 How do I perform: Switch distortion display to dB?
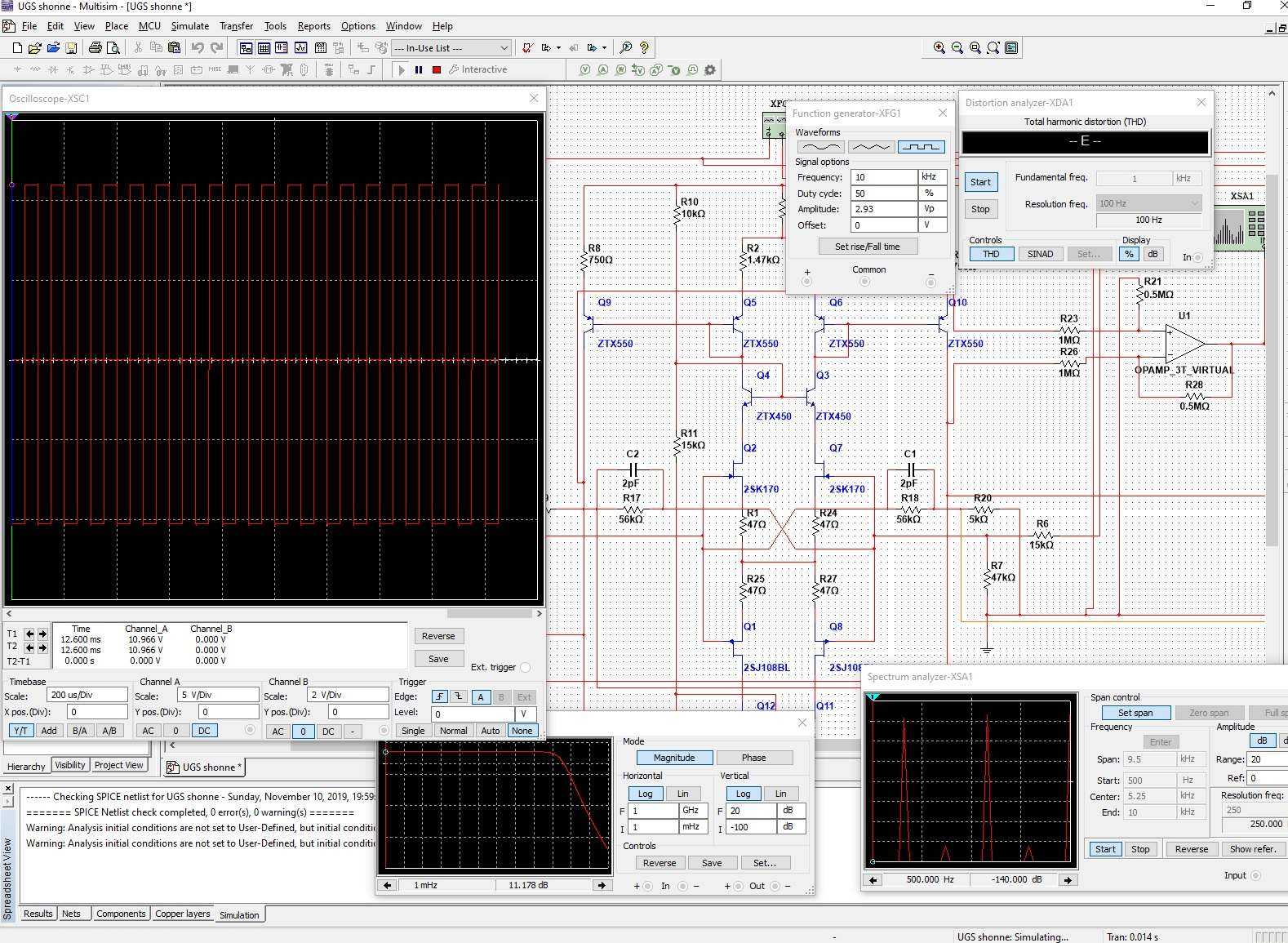coord(1153,254)
